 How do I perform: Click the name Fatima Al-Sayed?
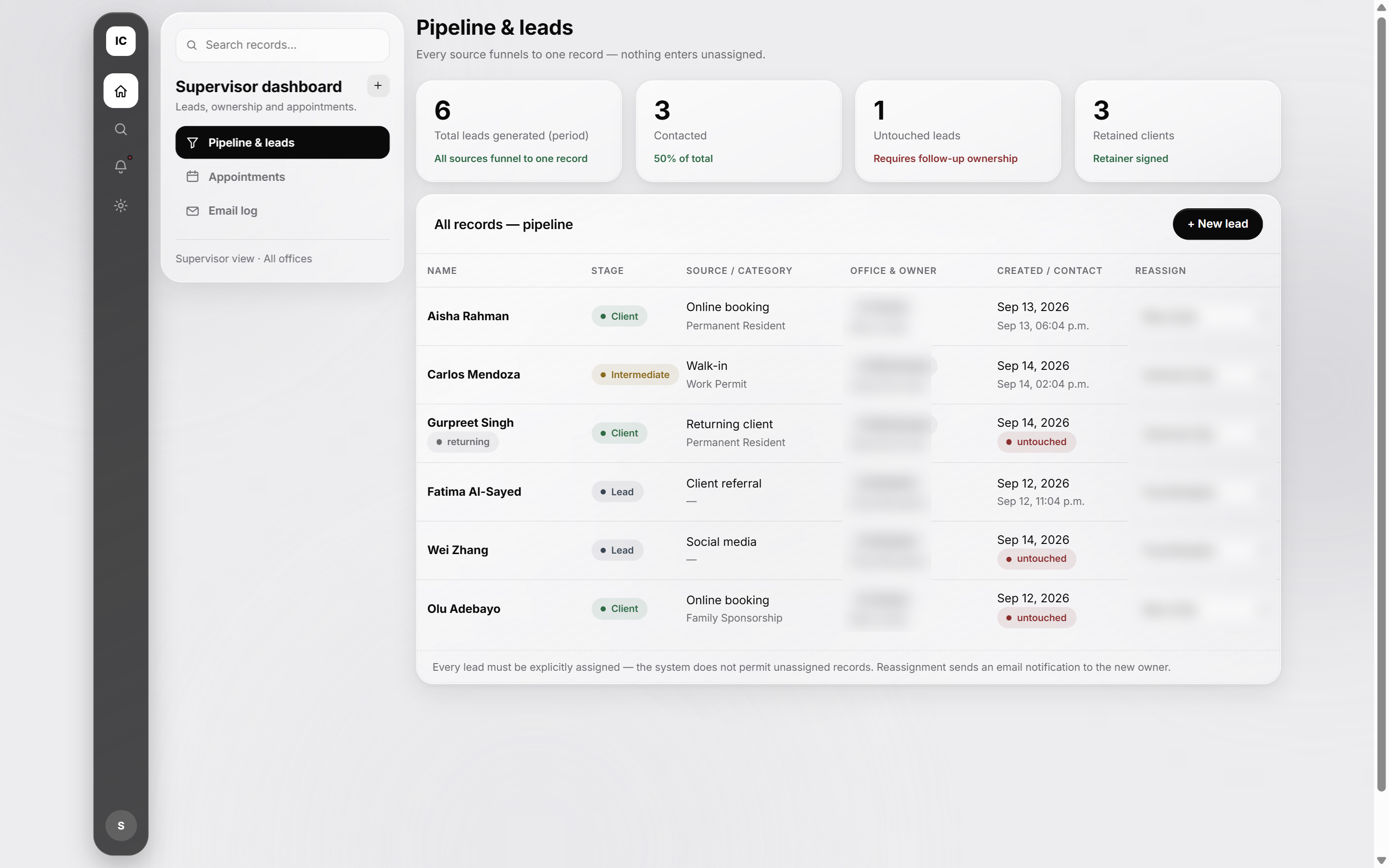click(x=474, y=491)
